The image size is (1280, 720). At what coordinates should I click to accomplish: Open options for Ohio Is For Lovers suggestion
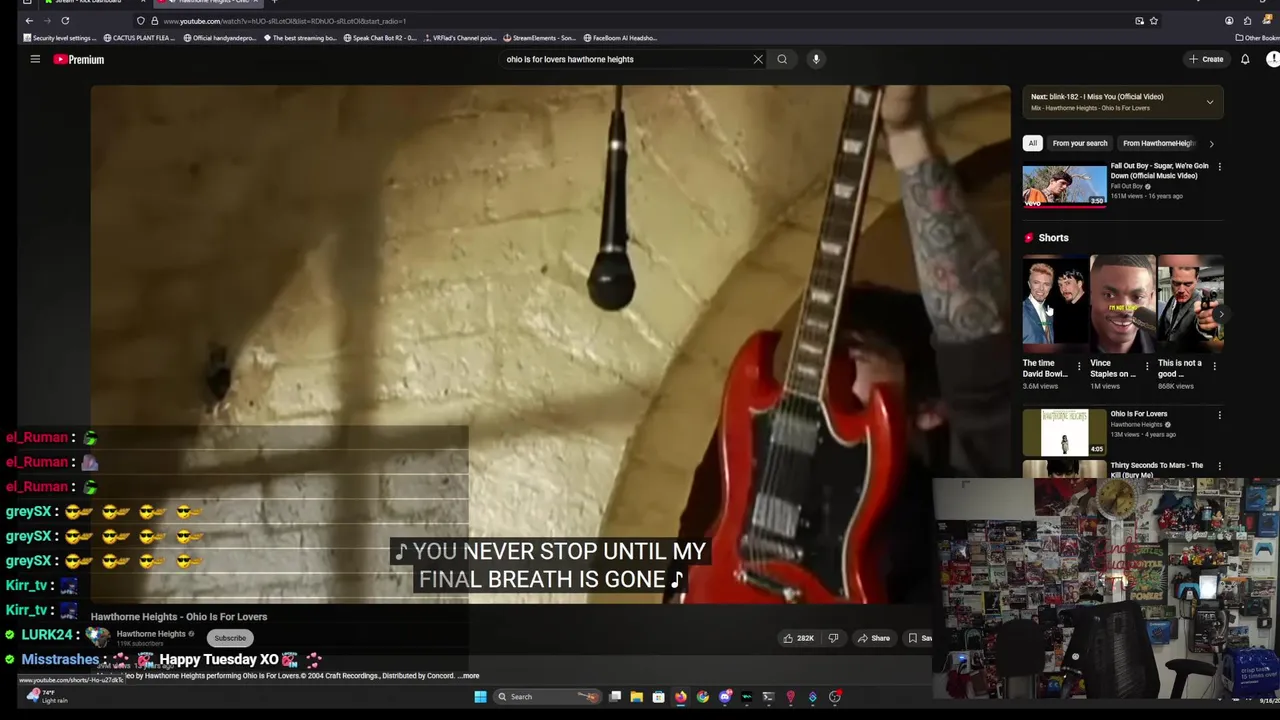pos(1219,415)
